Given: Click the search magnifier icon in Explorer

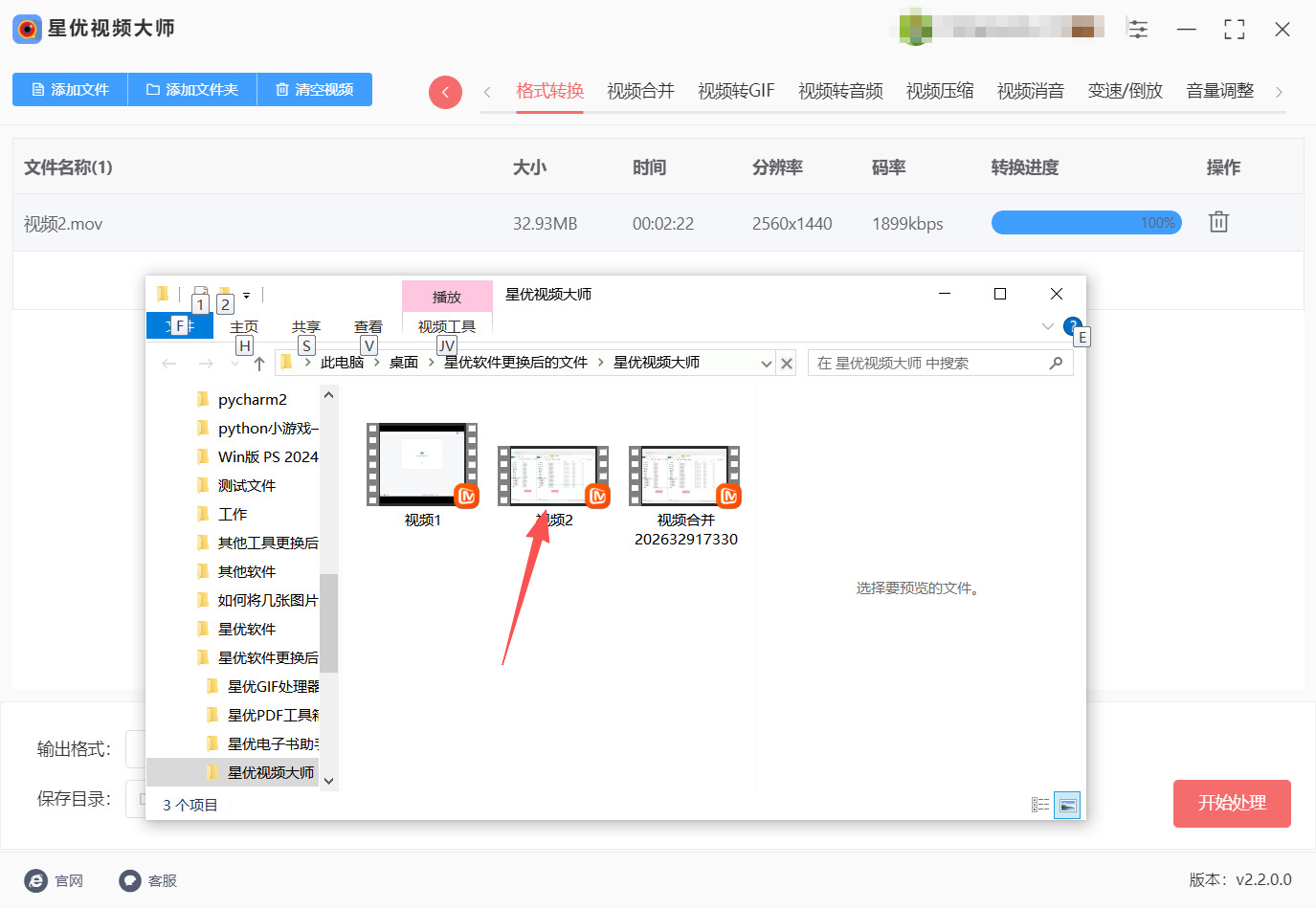Looking at the screenshot, I should pos(1056,364).
